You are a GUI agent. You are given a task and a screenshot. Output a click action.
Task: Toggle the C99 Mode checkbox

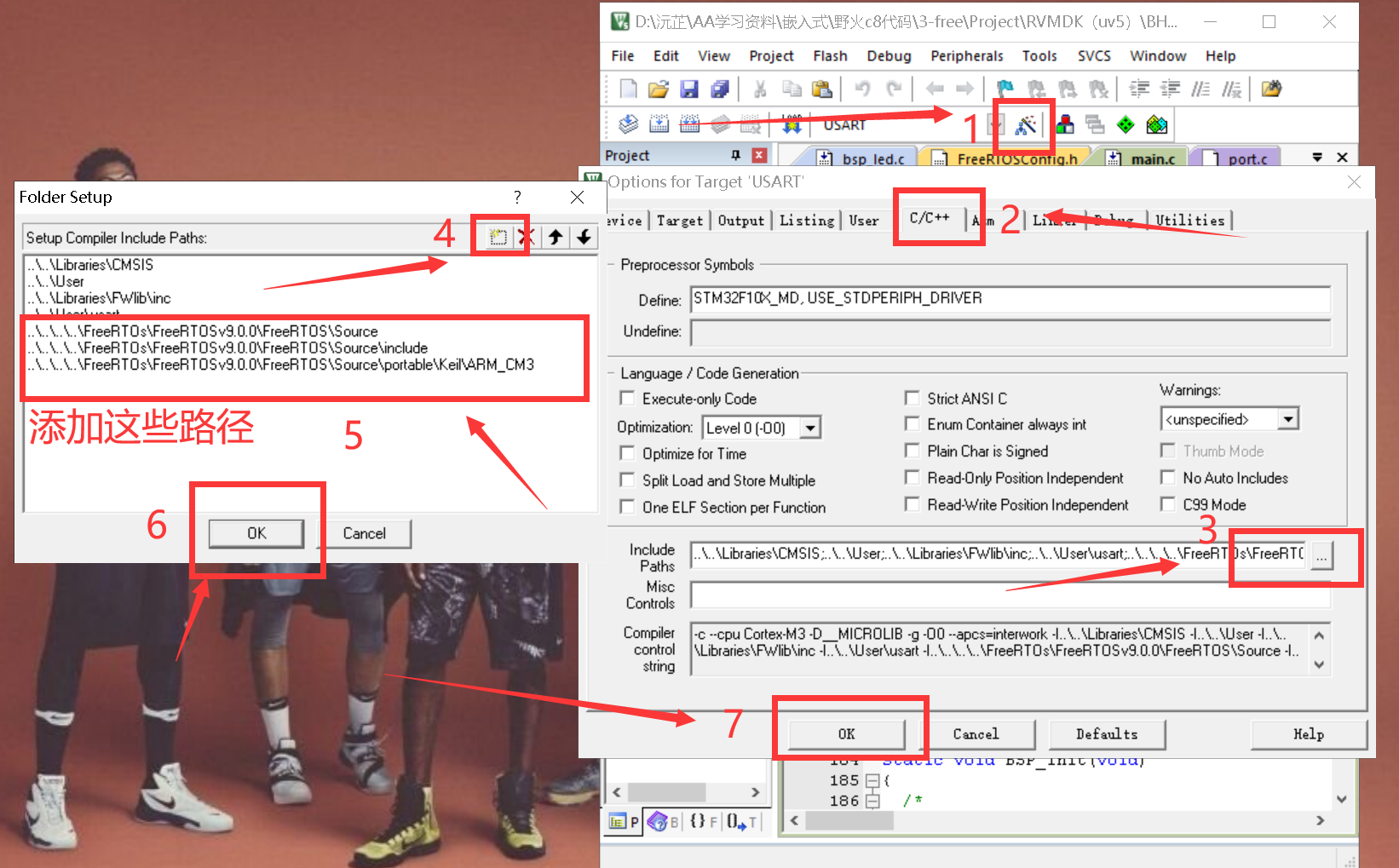click(x=1167, y=504)
